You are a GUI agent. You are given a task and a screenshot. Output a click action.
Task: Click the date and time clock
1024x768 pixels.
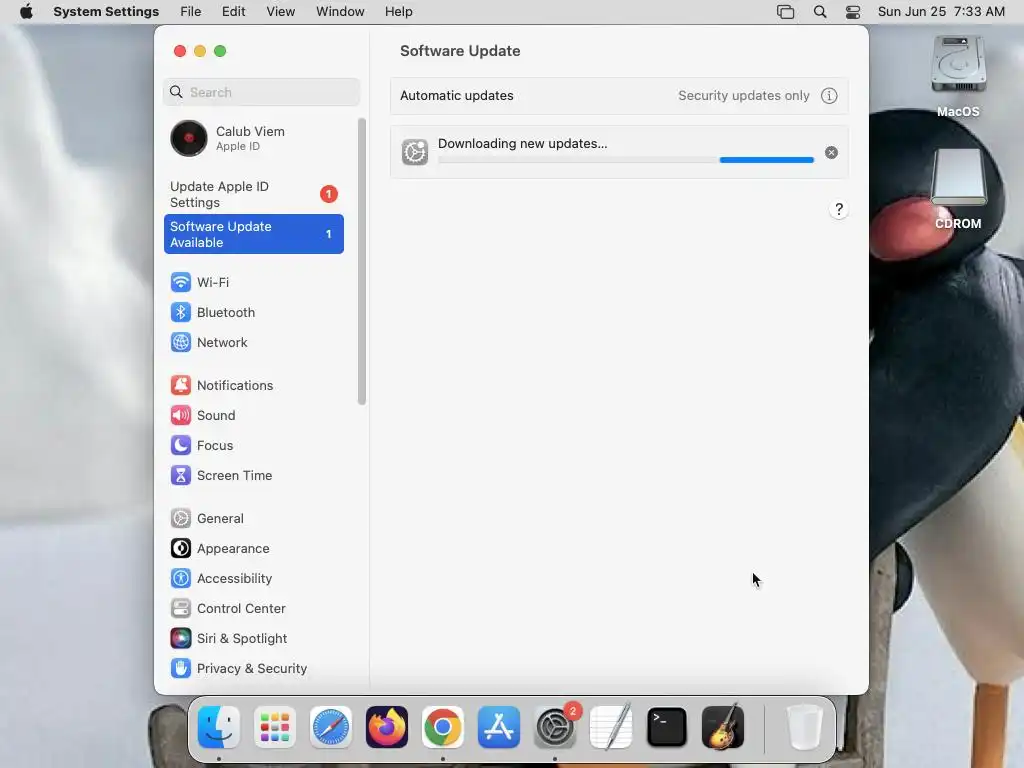[941, 12]
